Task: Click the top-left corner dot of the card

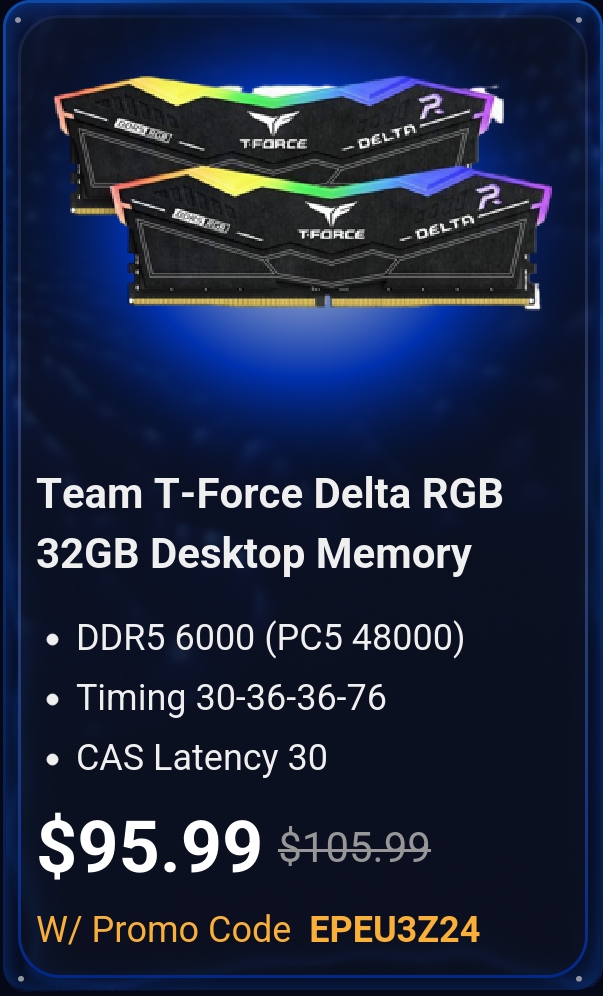Action: coord(17,21)
